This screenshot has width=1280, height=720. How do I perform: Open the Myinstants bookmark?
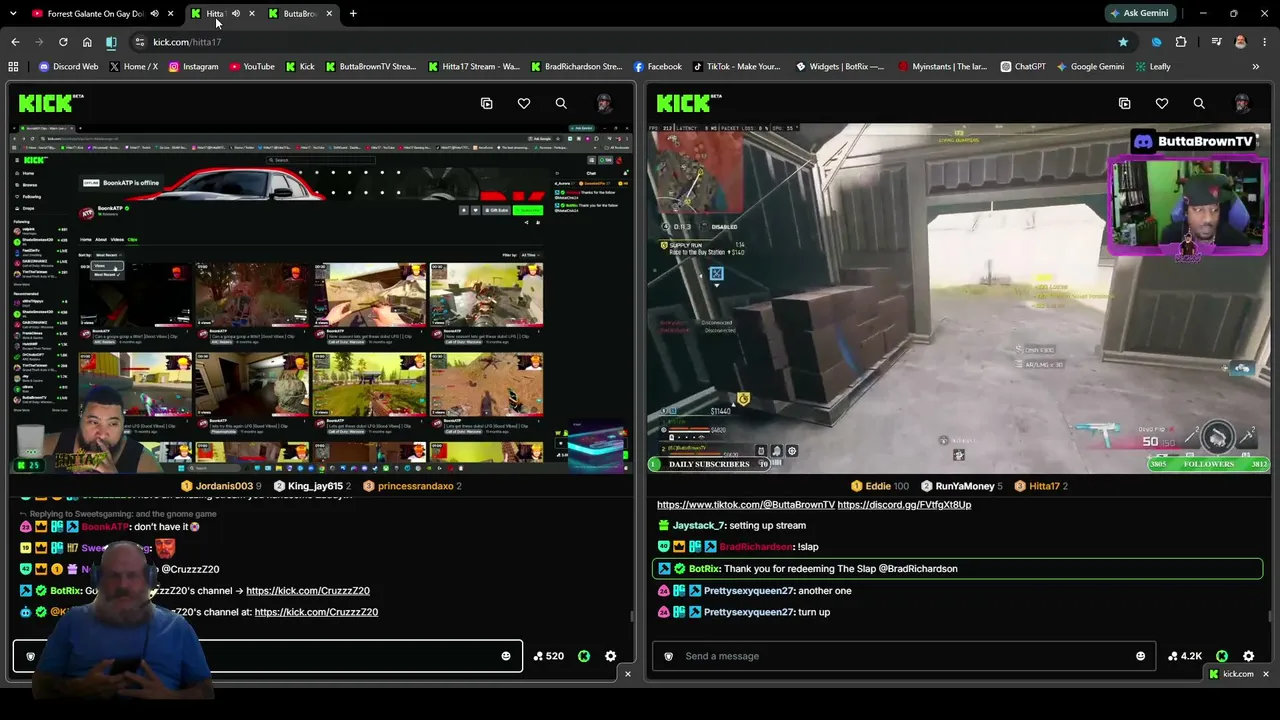tap(943, 67)
